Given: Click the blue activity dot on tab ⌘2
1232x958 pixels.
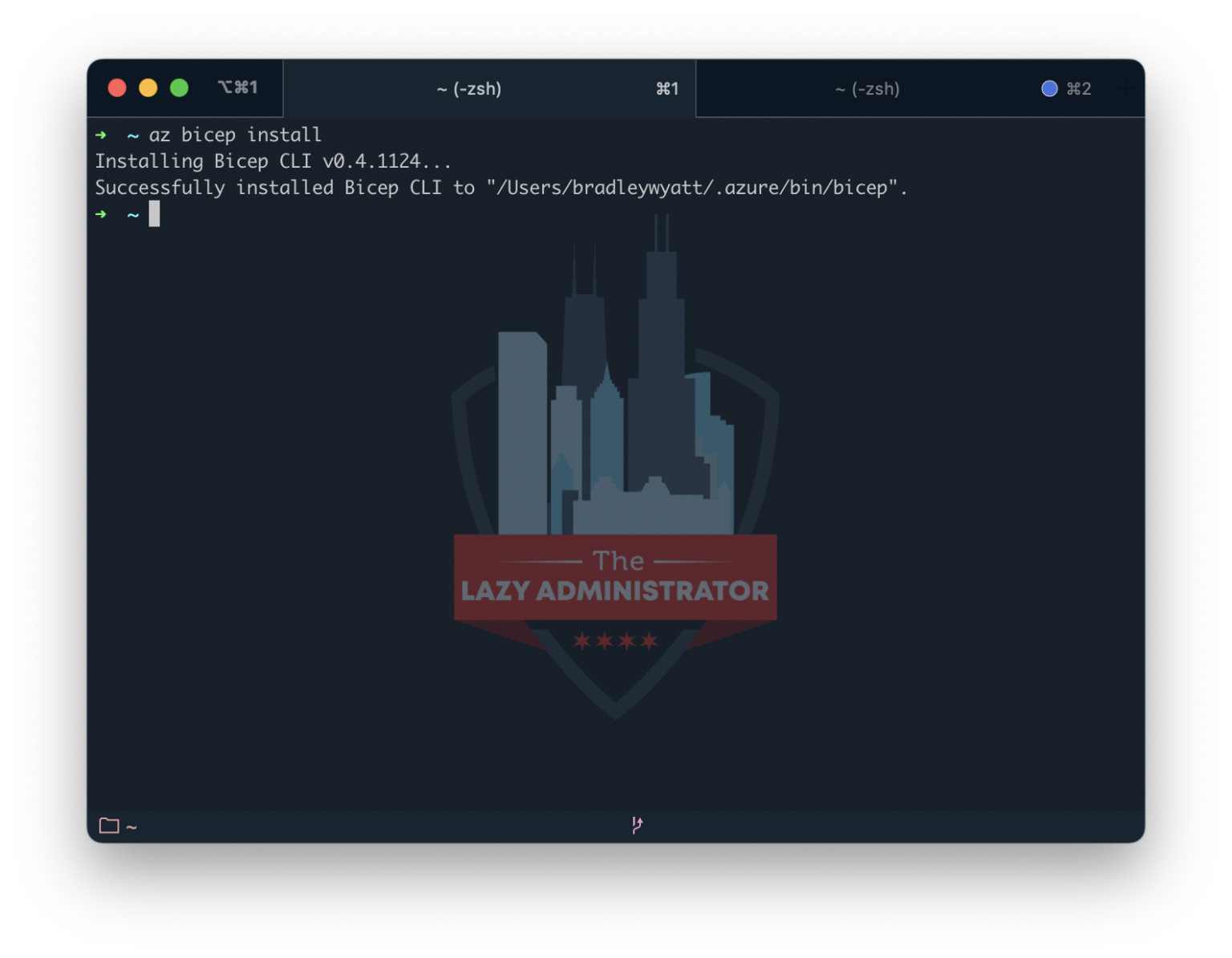Looking at the screenshot, I should [x=1049, y=89].
